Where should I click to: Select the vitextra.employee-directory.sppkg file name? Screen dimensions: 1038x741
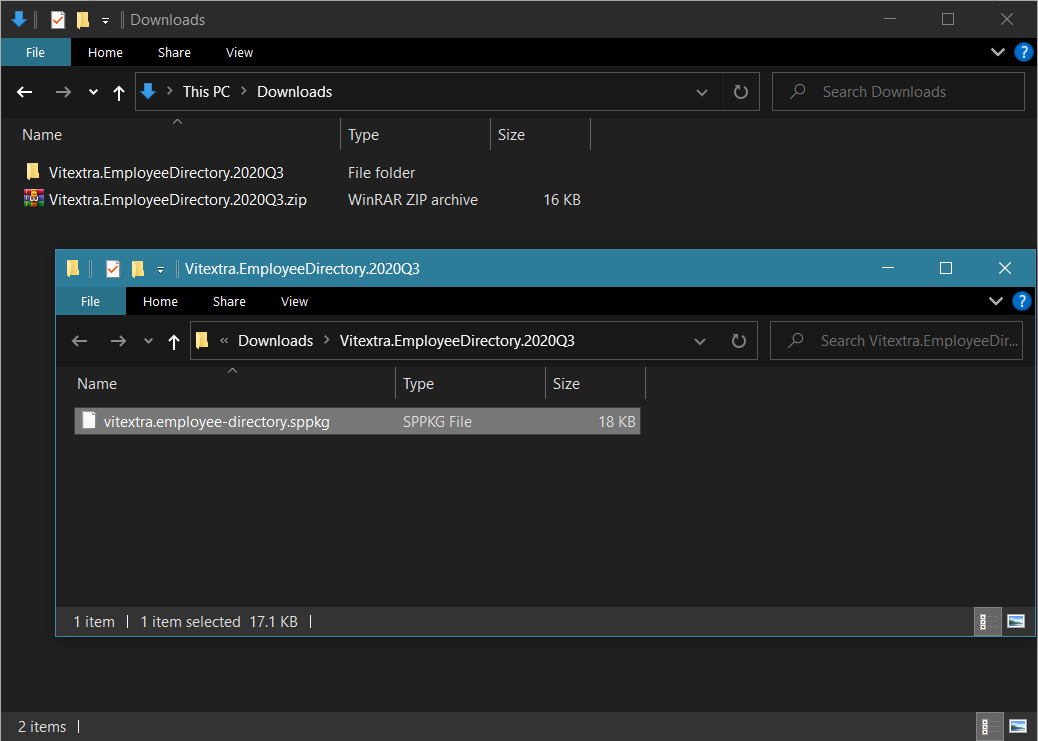(x=216, y=422)
